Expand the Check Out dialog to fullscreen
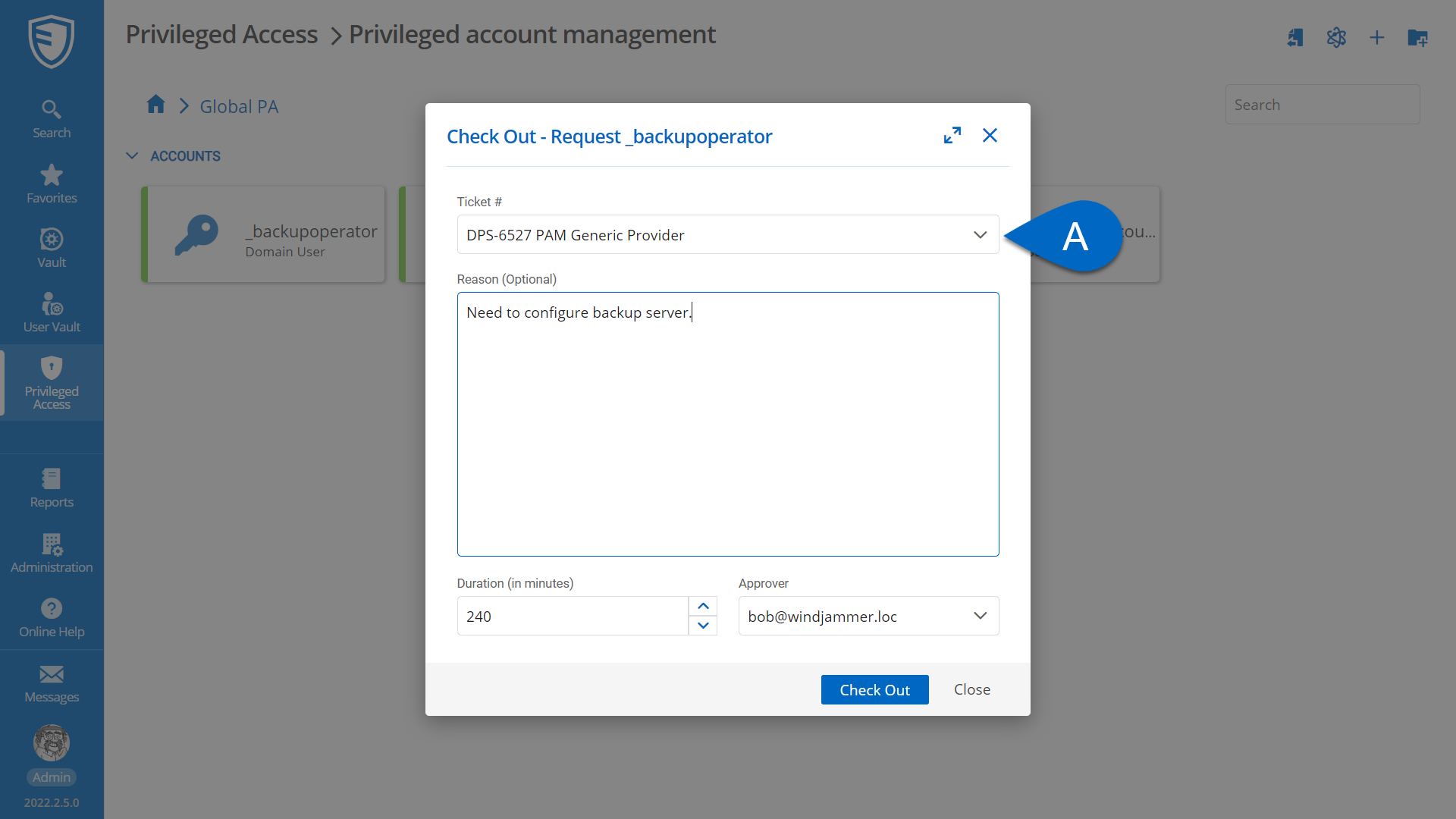1456x819 pixels. 952,135
